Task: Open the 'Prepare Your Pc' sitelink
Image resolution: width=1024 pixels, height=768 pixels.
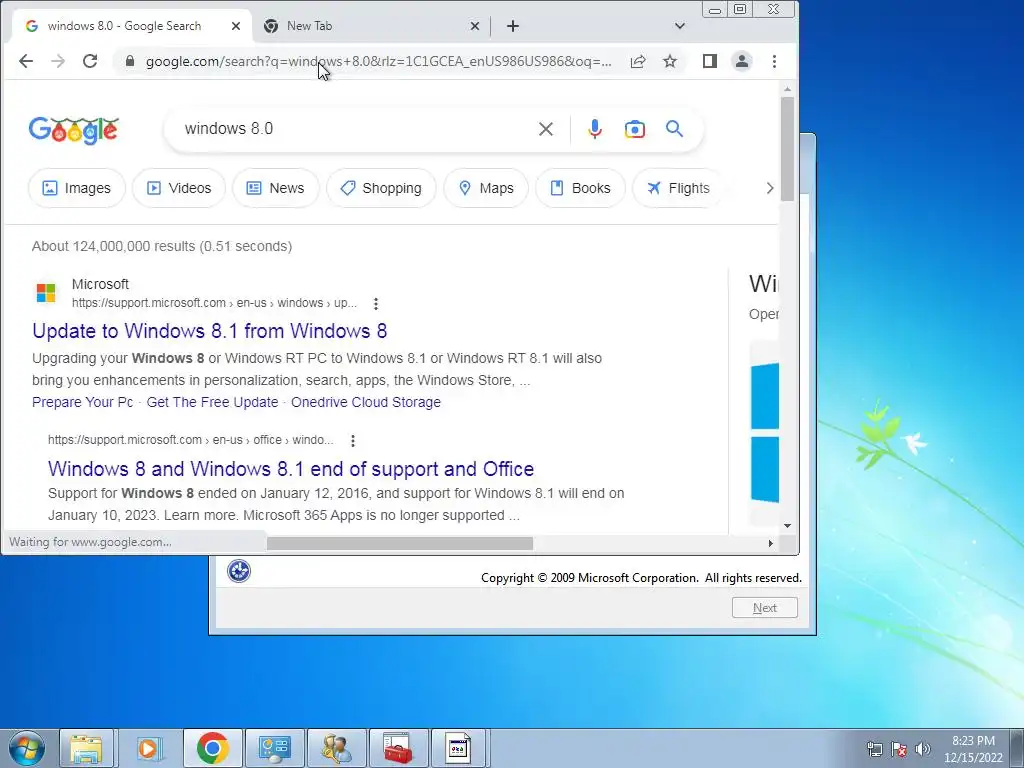Action: [82, 402]
